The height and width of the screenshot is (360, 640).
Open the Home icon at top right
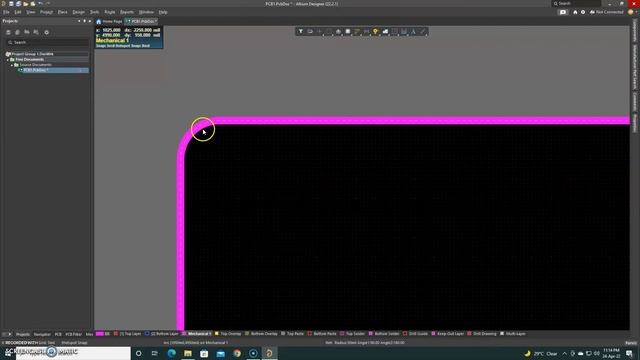coord(575,12)
